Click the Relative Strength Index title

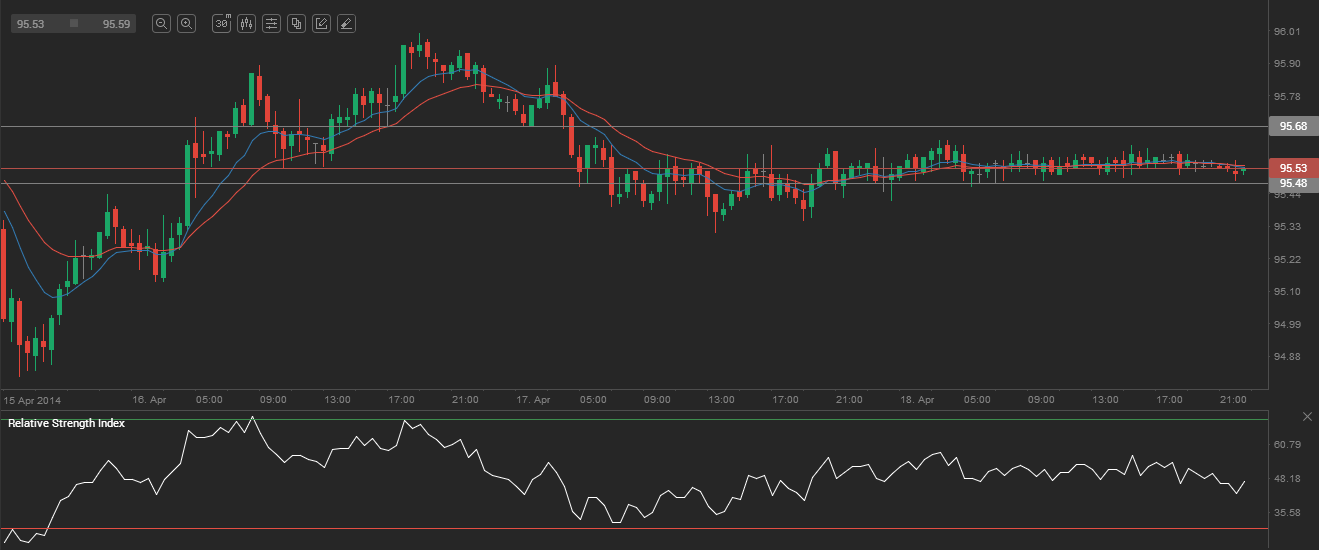(x=66, y=423)
